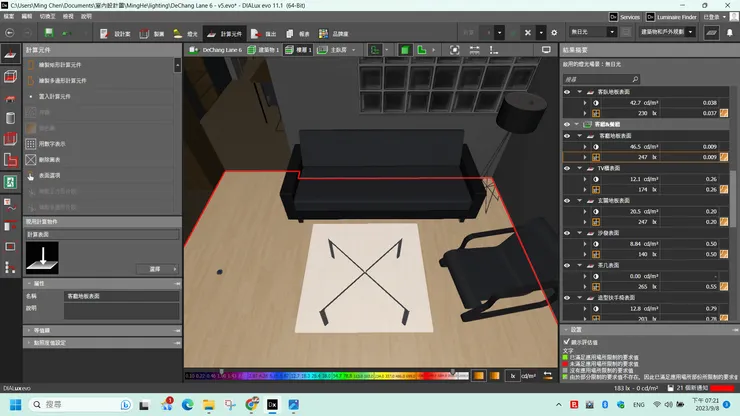Click the false-color scale bar
Screen dimensions: 740x416
pyautogui.click(x=325, y=376)
